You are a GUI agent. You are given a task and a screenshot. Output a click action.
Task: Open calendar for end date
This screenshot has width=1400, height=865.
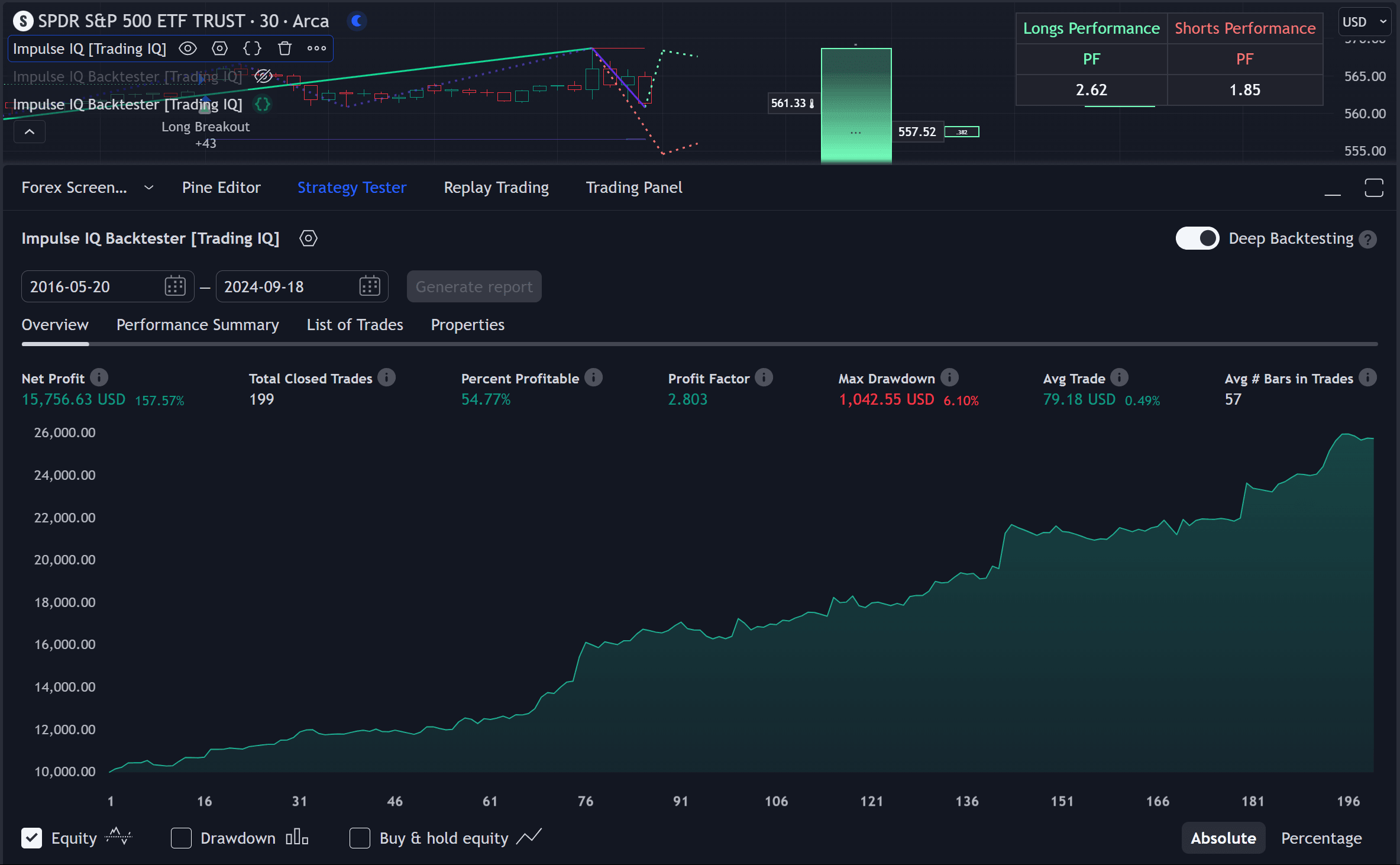(370, 286)
